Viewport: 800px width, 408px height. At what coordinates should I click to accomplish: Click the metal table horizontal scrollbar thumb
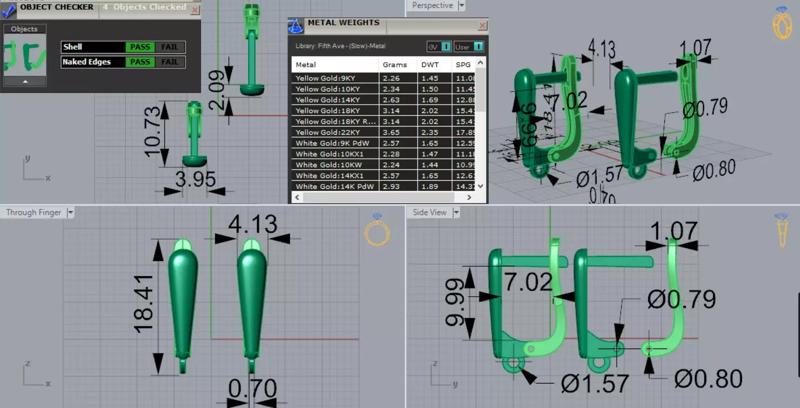pos(378,197)
